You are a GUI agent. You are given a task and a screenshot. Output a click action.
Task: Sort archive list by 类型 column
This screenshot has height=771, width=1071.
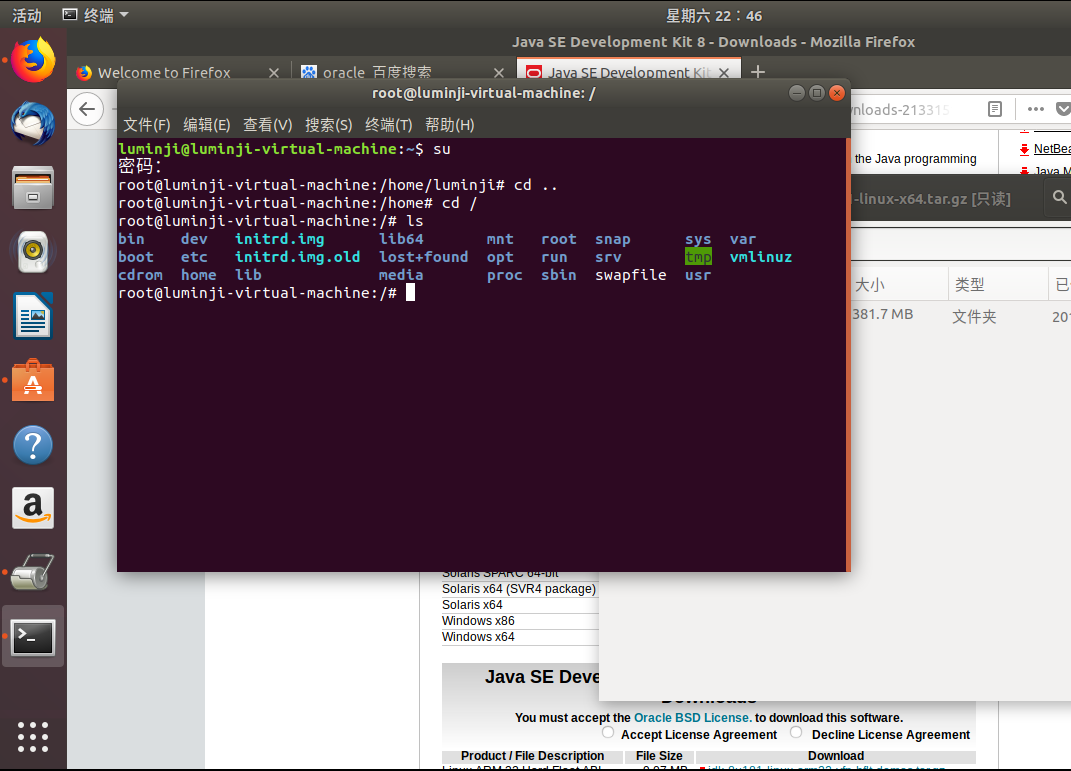(x=998, y=284)
